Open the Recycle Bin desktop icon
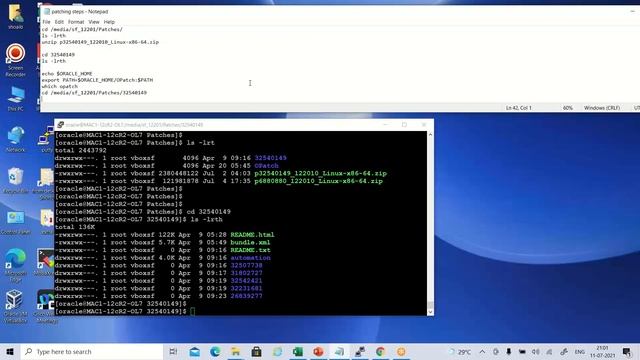Viewport: 640px width, 360px height. (16, 180)
